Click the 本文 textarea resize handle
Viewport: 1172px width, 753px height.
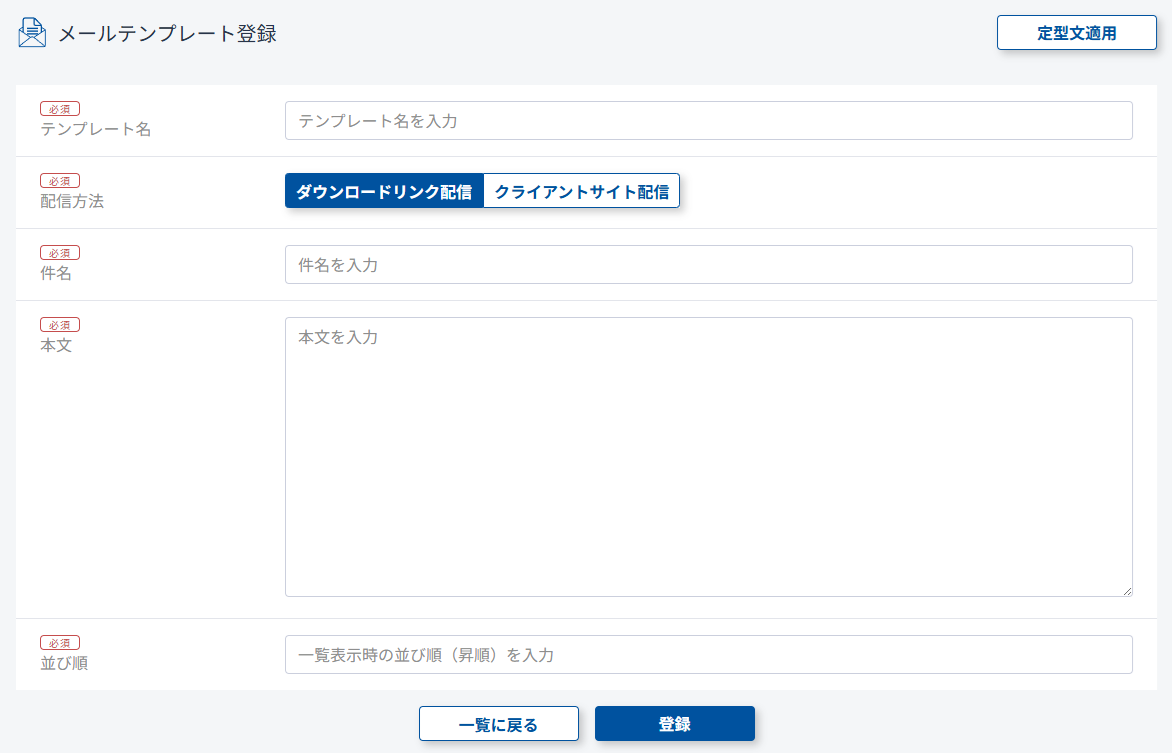1127,591
